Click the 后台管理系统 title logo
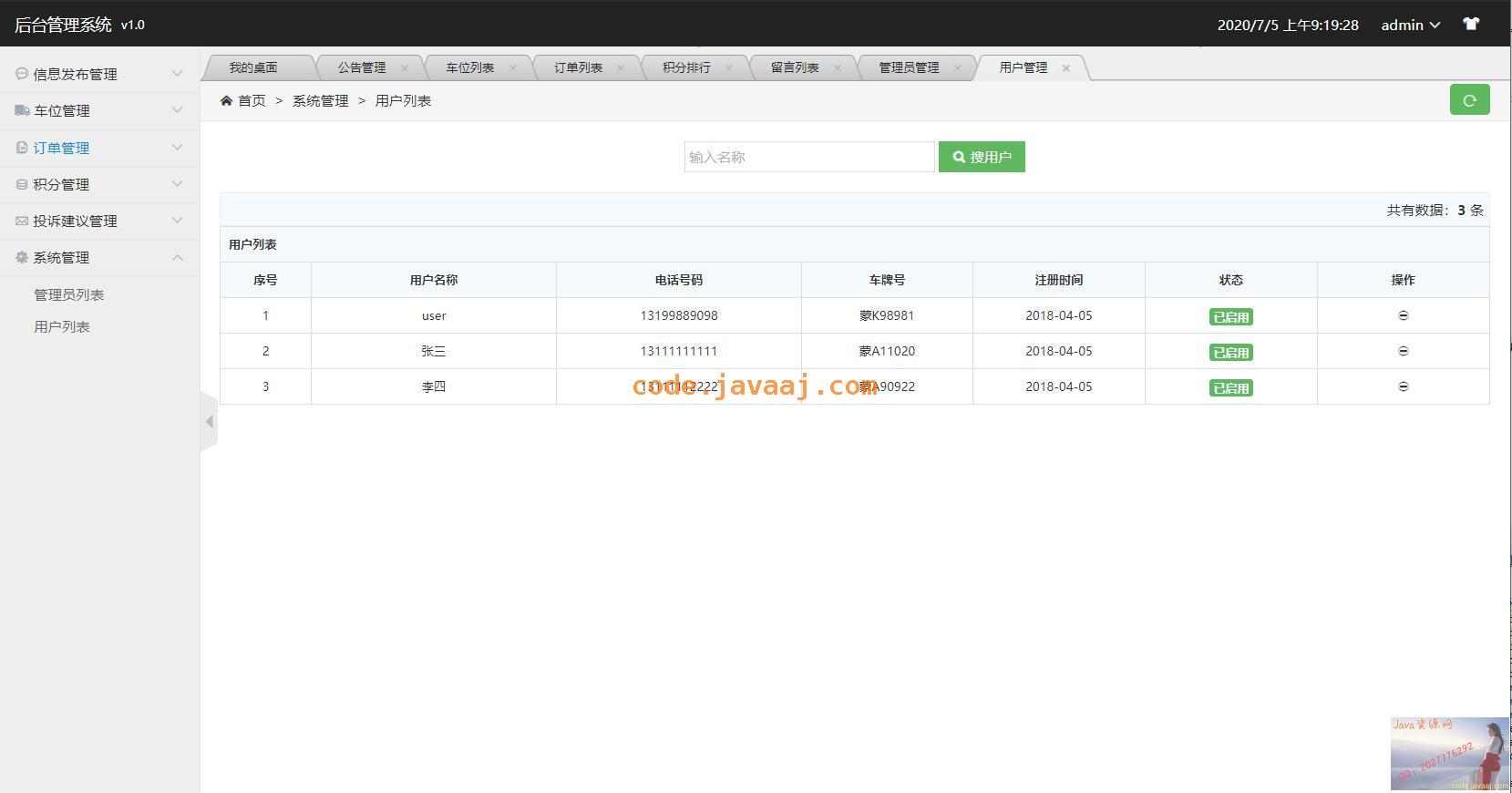Viewport: 1512px width, 793px height. [x=63, y=25]
